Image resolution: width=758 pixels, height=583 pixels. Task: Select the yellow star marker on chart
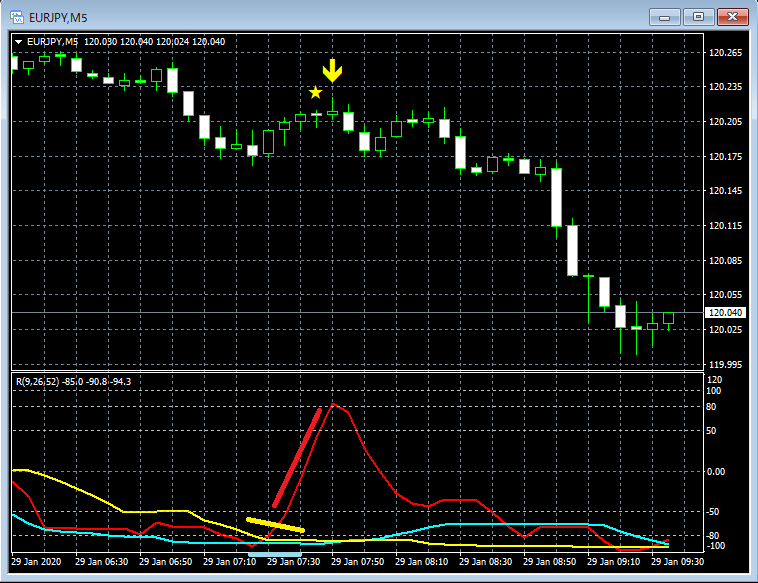click(316, 92)
